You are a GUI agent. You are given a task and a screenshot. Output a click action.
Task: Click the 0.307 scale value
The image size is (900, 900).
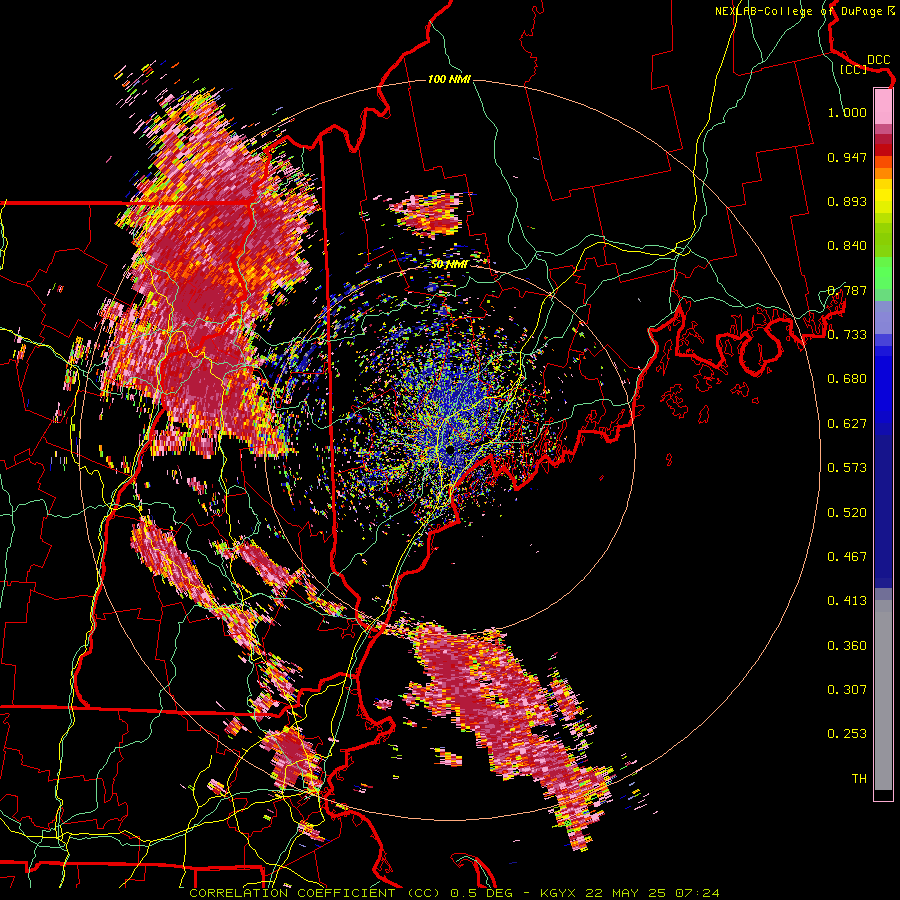pos(847,690)
